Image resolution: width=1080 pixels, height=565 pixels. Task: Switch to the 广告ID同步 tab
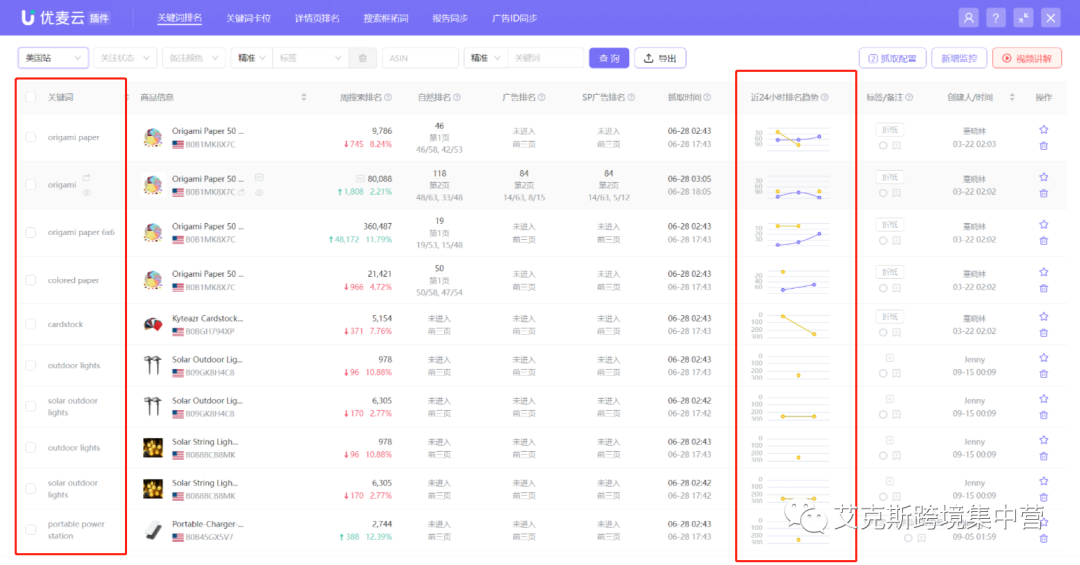(x=515, y=18)
